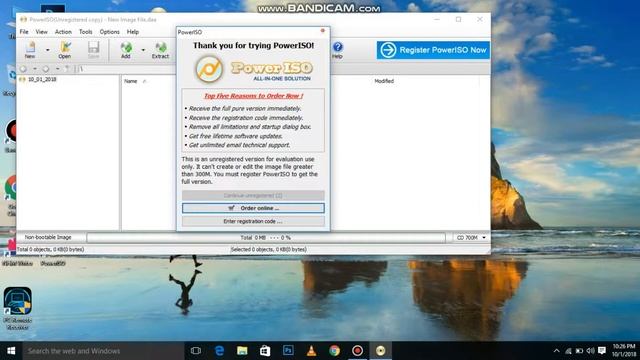Image resolution: width=640 pixels, height=360 pixels.
Task: Open the Options menu
Action: point(109,32)
